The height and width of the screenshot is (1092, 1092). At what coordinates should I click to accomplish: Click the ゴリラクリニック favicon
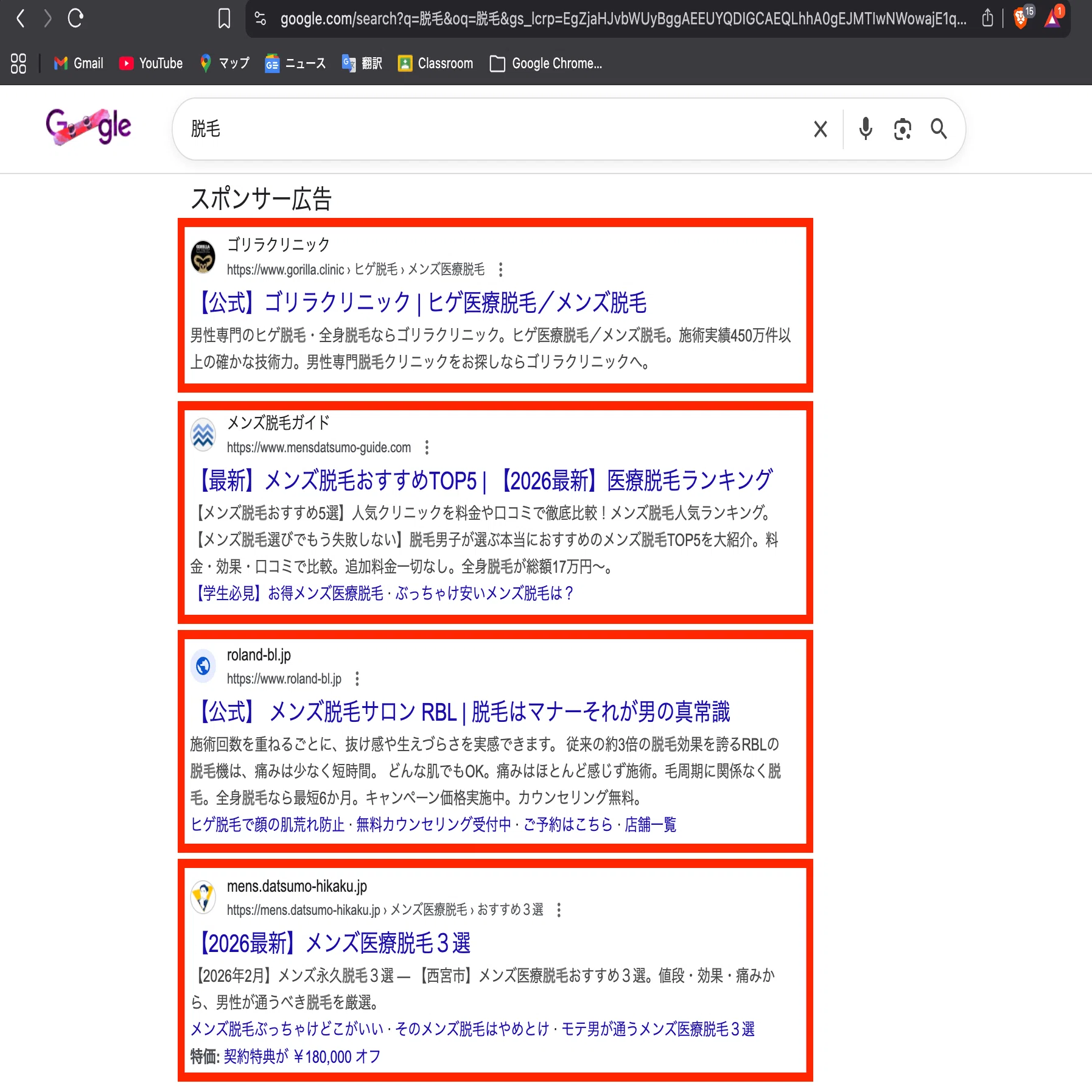(x=203, y=257)
